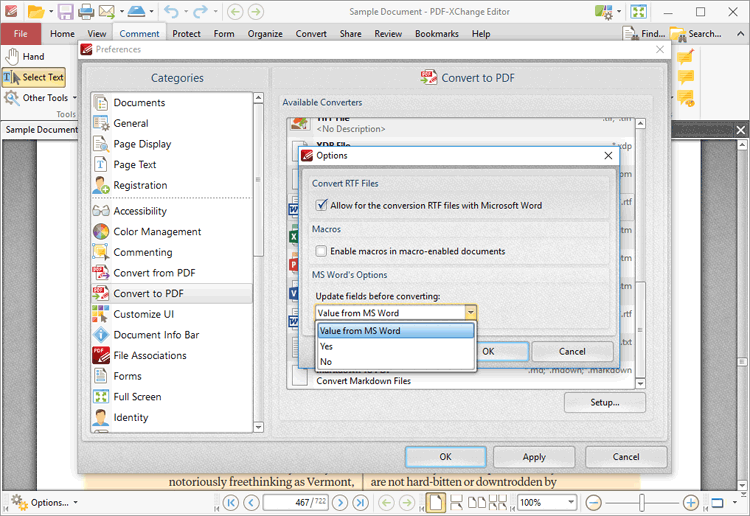Open the Bookmarks tab
750x516 pixels.
(437, 33)
